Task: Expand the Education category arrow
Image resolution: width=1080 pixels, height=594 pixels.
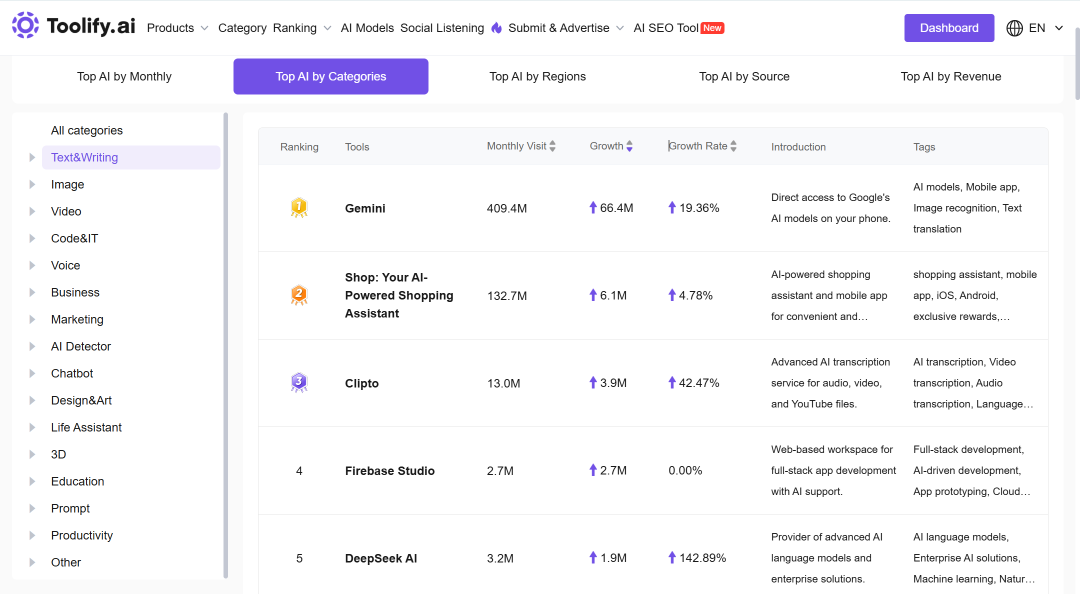Action: pos(32,481)
